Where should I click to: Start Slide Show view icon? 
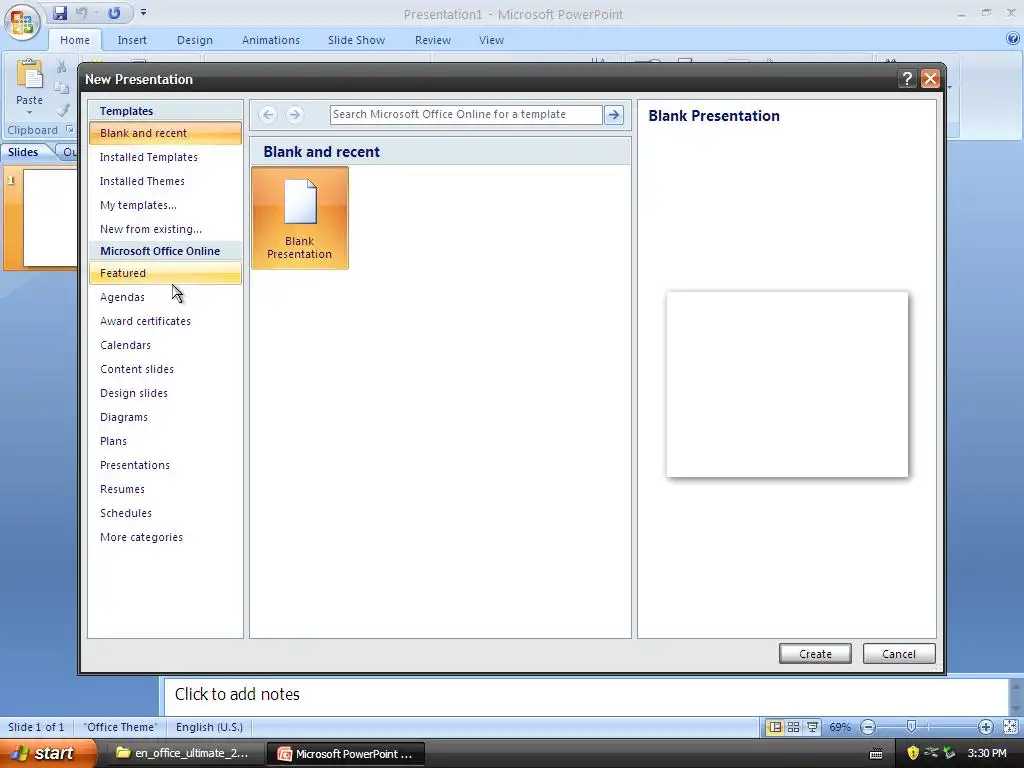coord(812,727)
